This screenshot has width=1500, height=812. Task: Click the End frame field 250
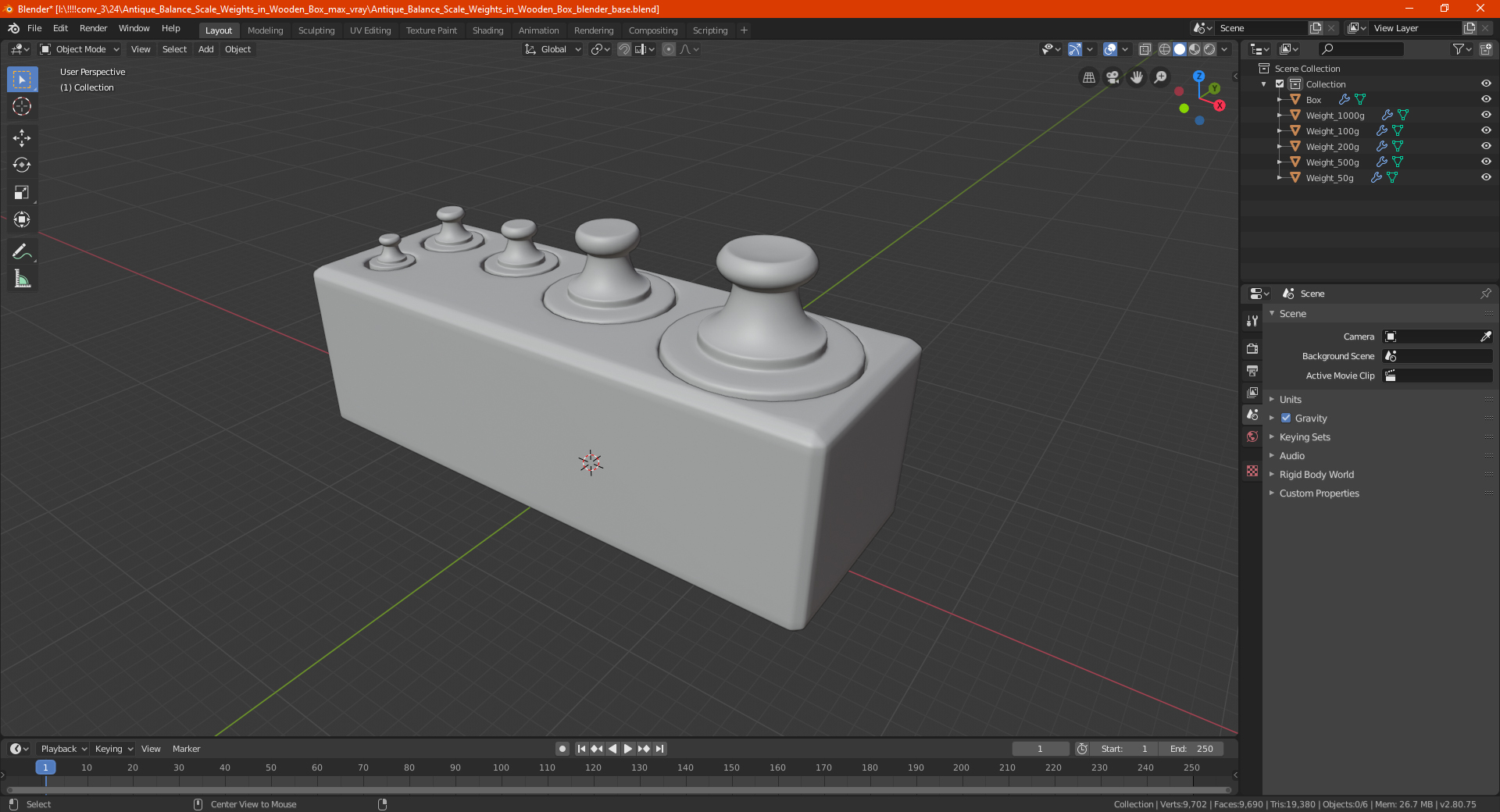pyautogui.click(x=1191, y=749)
